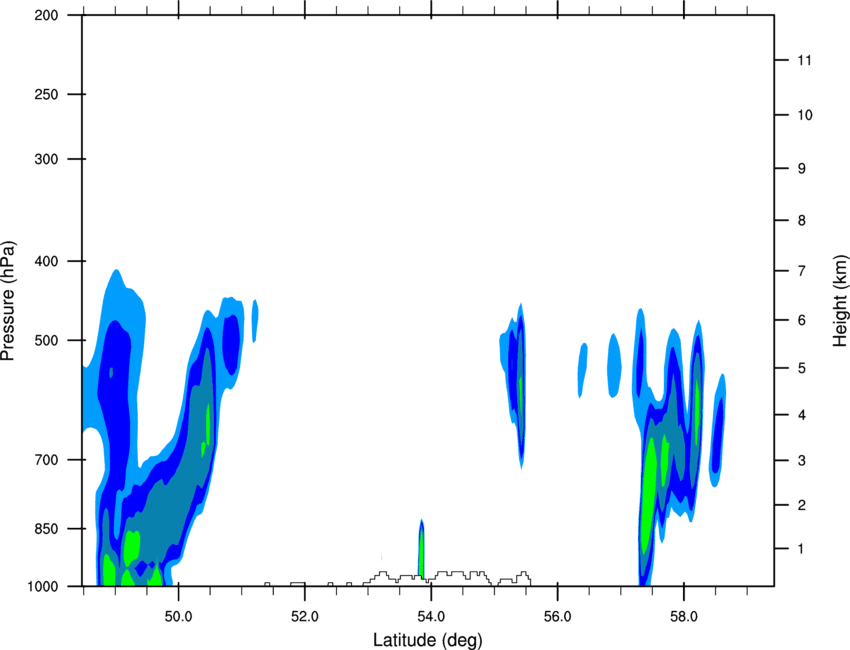The image size is (850, 650).
Task: Click the 3 km height label
Action: pos(802,461)
